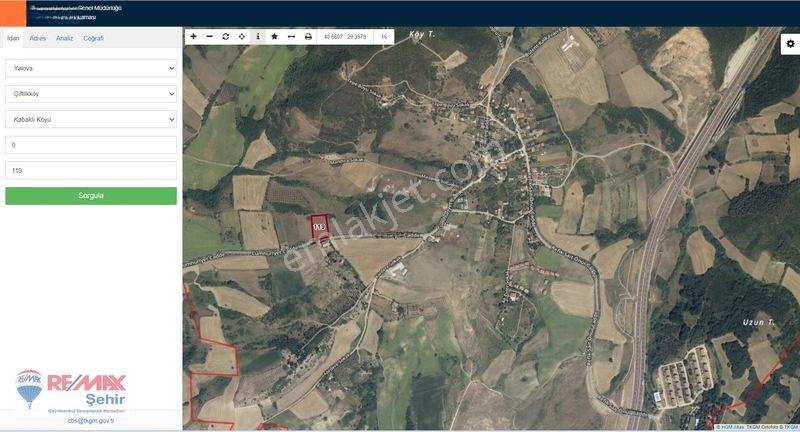Open map settings gear icon
Image resolution: width=800 pixels, height=432 pixels.
point(790,44)
